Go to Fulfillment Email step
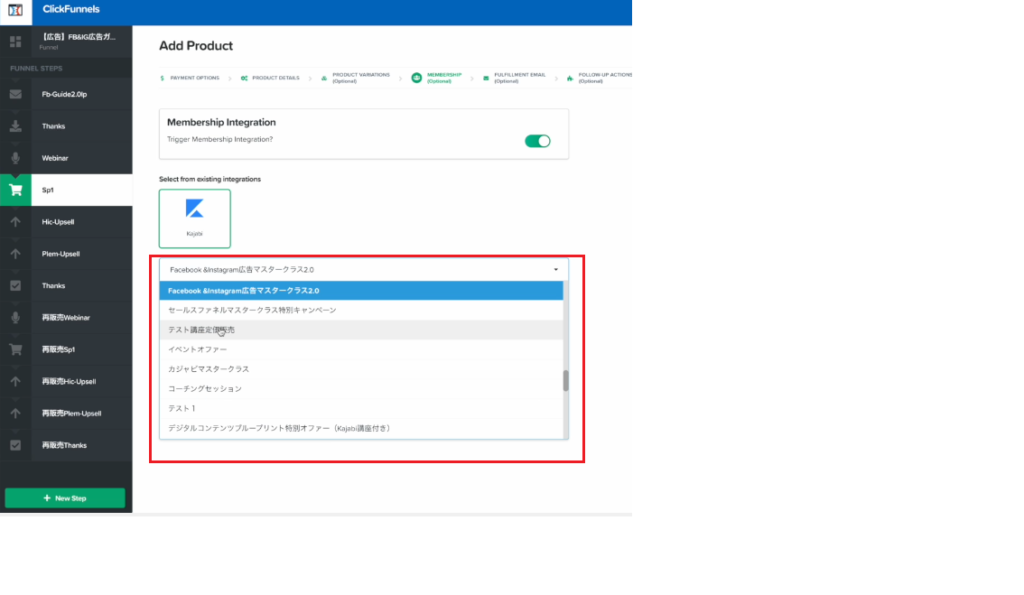The width and height of the screenshot is (1024, 595). [x=514, y=78]
